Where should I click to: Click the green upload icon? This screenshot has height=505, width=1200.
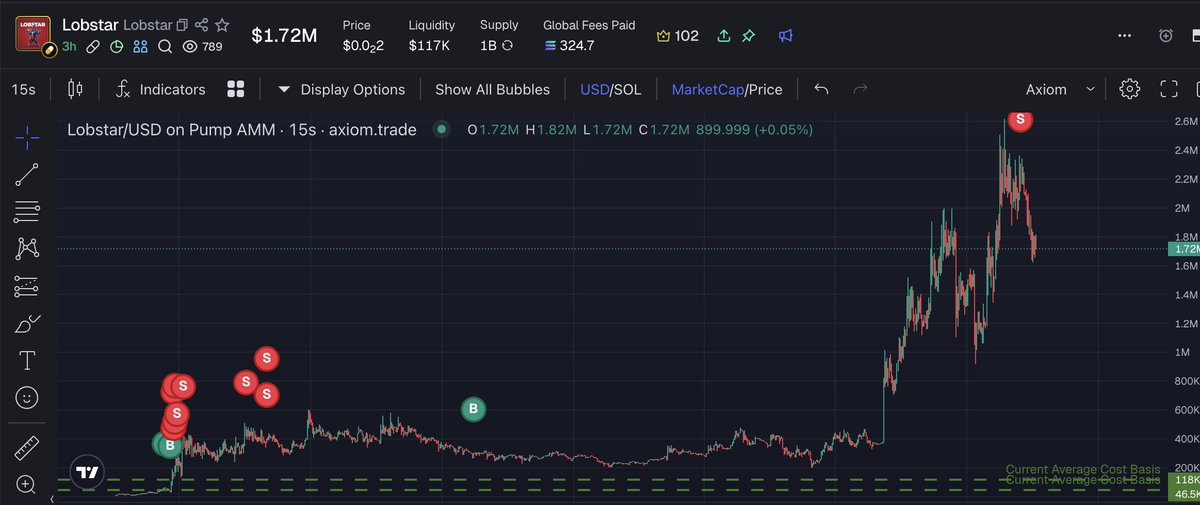pyautogui.click(x=724, y=36)
